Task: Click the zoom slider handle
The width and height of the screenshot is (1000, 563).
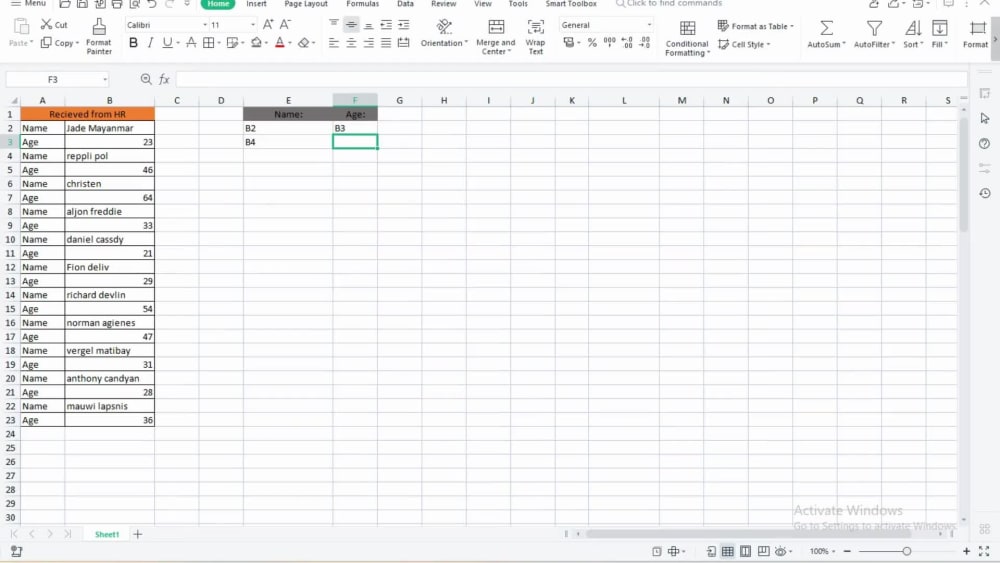Action: 906,551
